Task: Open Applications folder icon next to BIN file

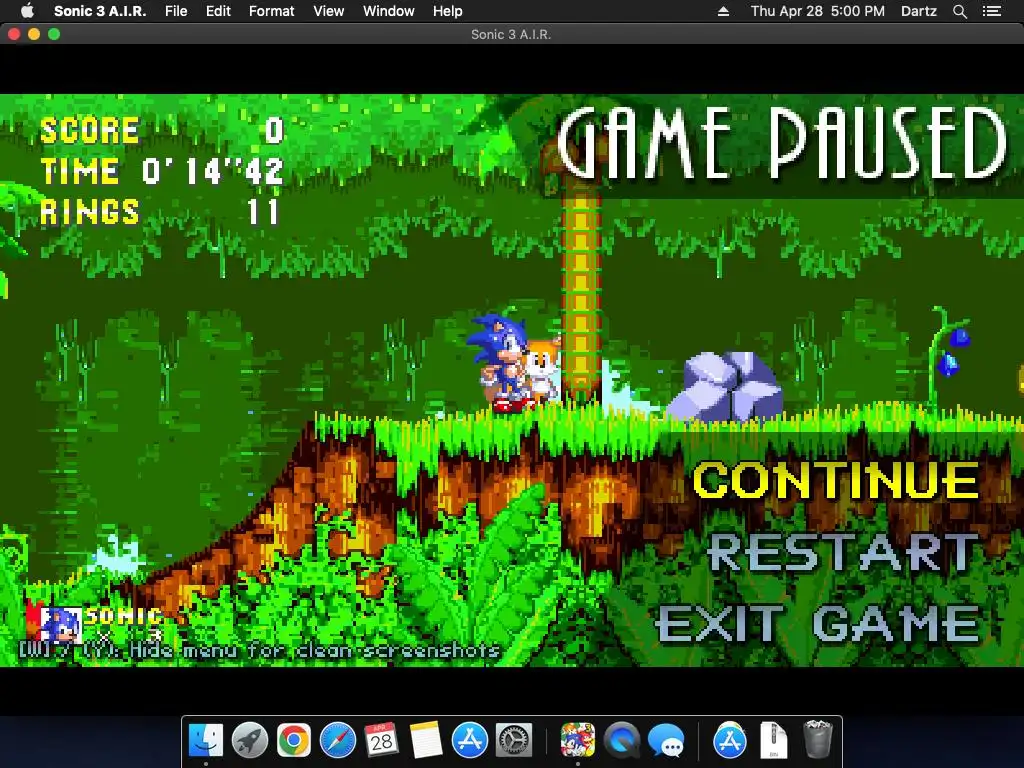Action: point(729,740)
